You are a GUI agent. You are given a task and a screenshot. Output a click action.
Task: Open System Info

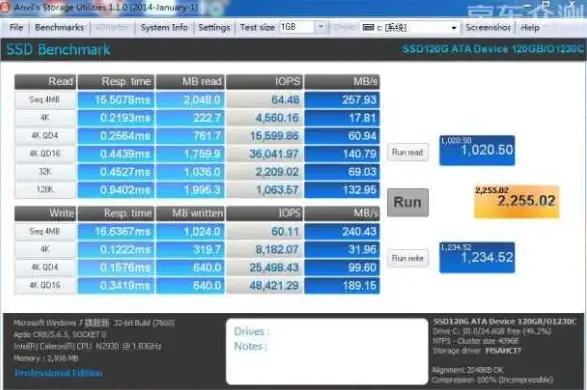pos(164,27)
